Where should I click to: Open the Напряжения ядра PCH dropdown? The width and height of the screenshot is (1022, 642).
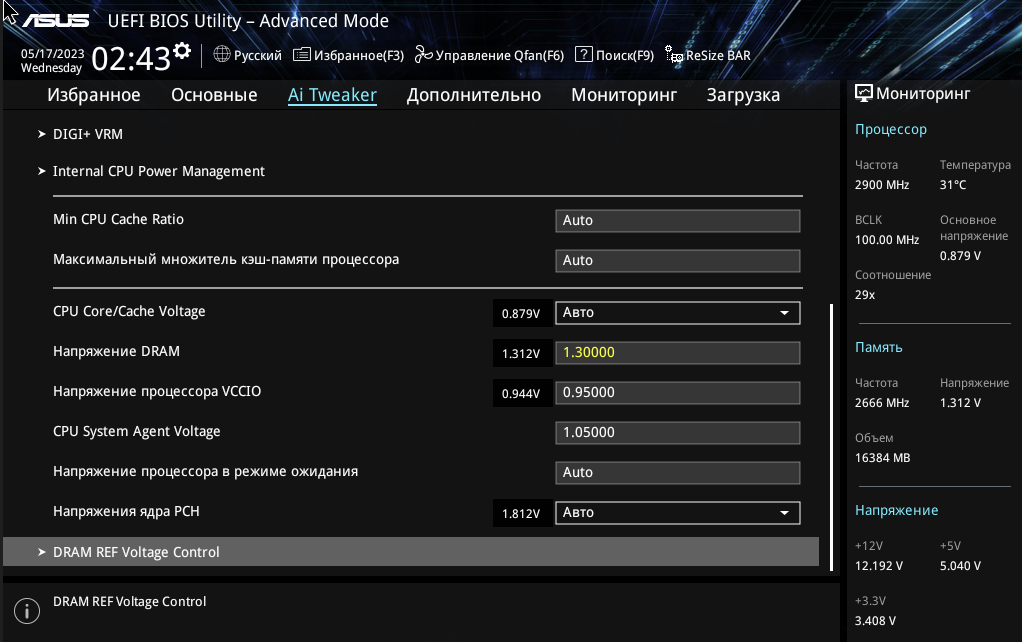[x=677, y=513]
